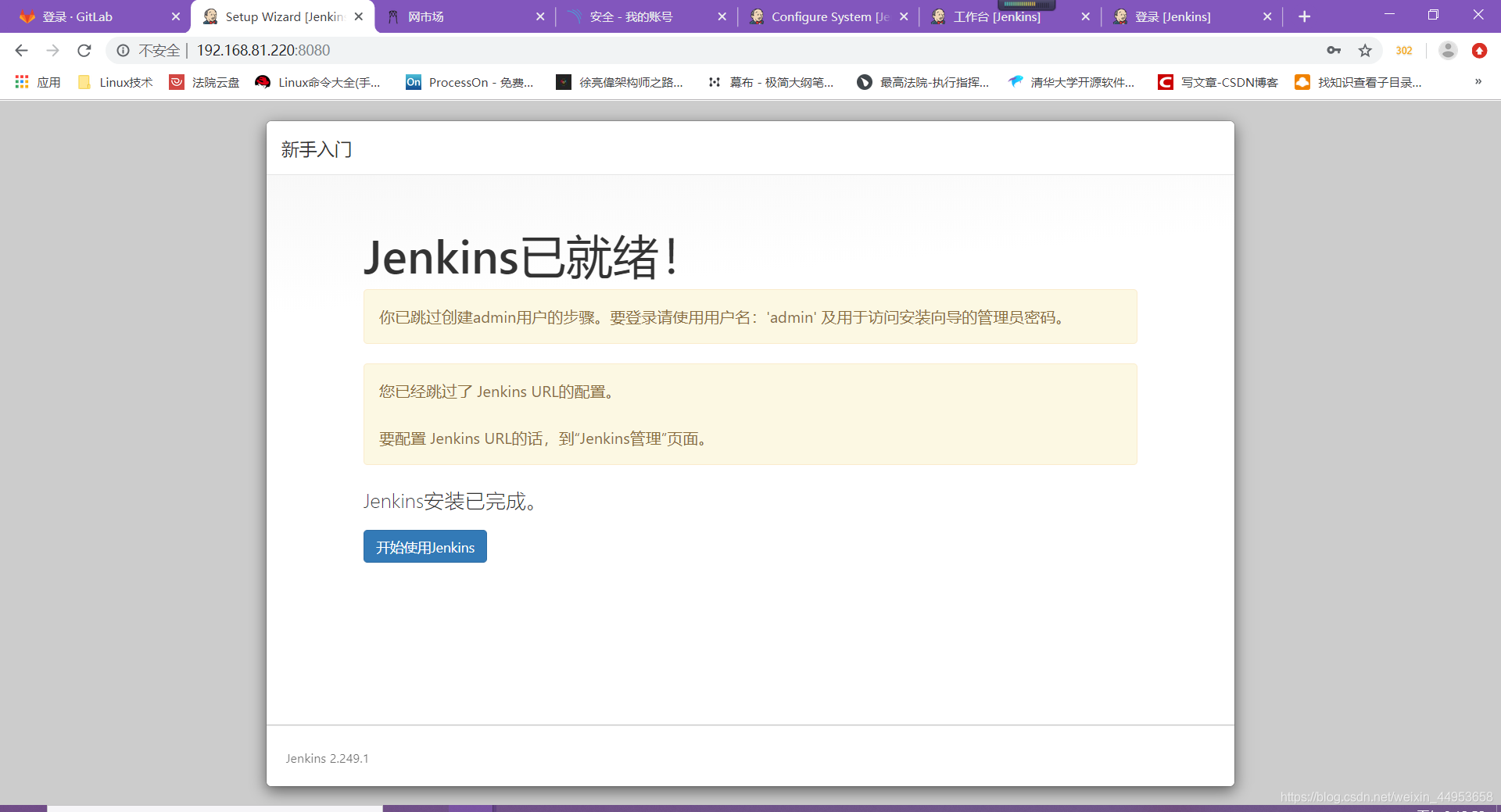
Task: Open the 法院云盘 bookmark
Action: click(x=205, y=82)
